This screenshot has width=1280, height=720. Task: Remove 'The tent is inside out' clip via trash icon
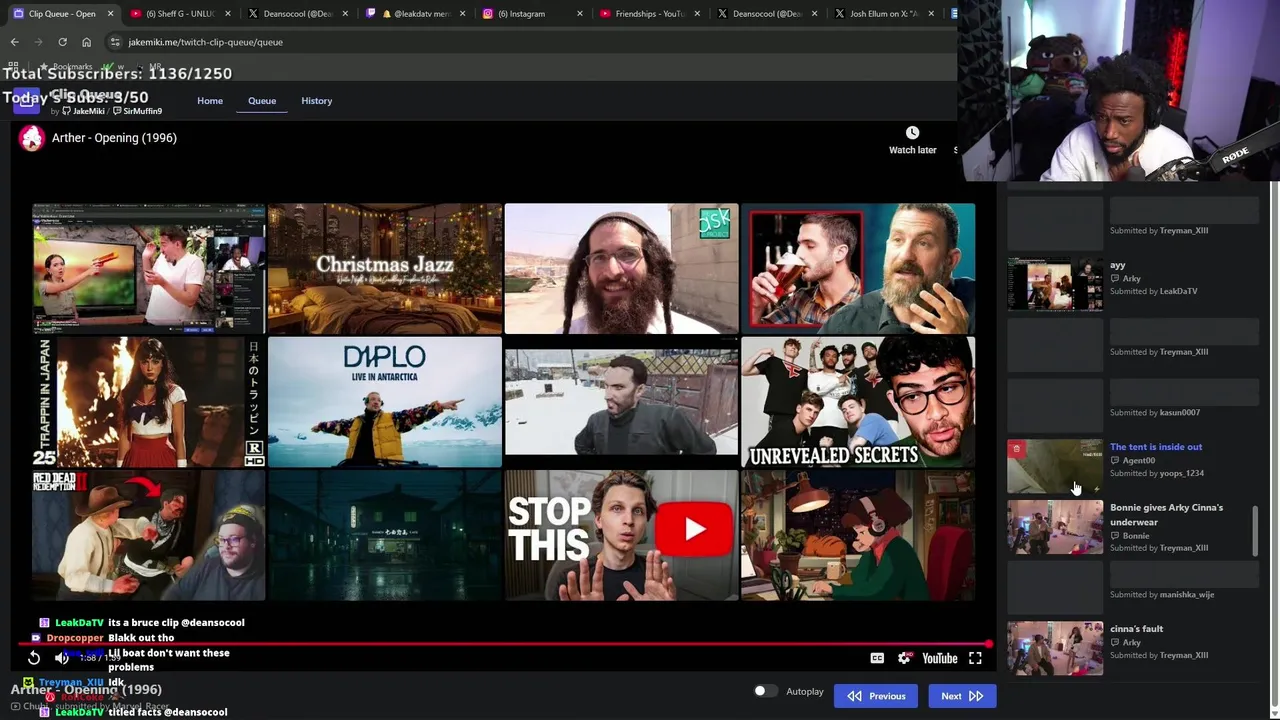coord(1016,449)
